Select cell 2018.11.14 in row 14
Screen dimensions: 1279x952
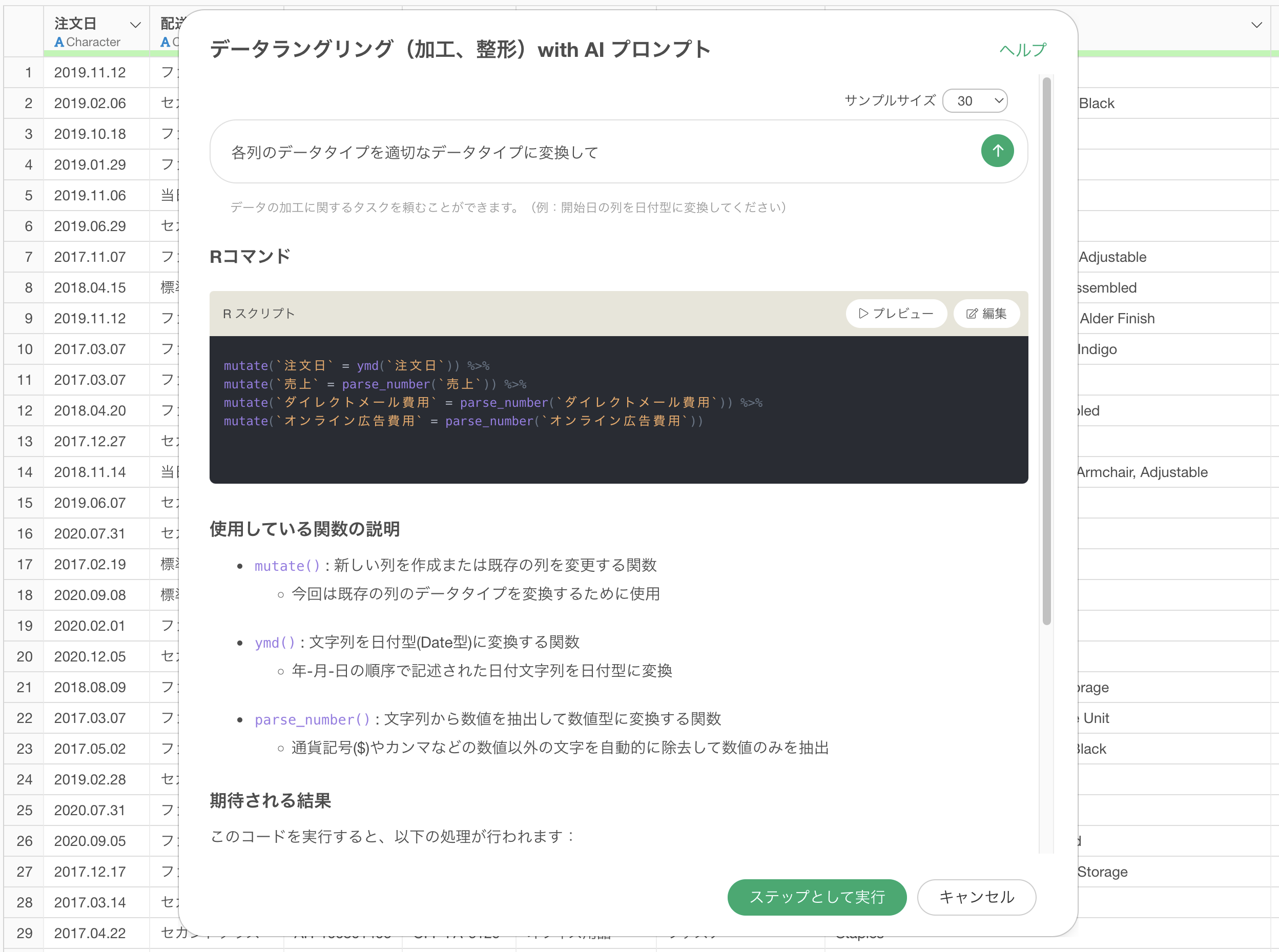[96, 472]
